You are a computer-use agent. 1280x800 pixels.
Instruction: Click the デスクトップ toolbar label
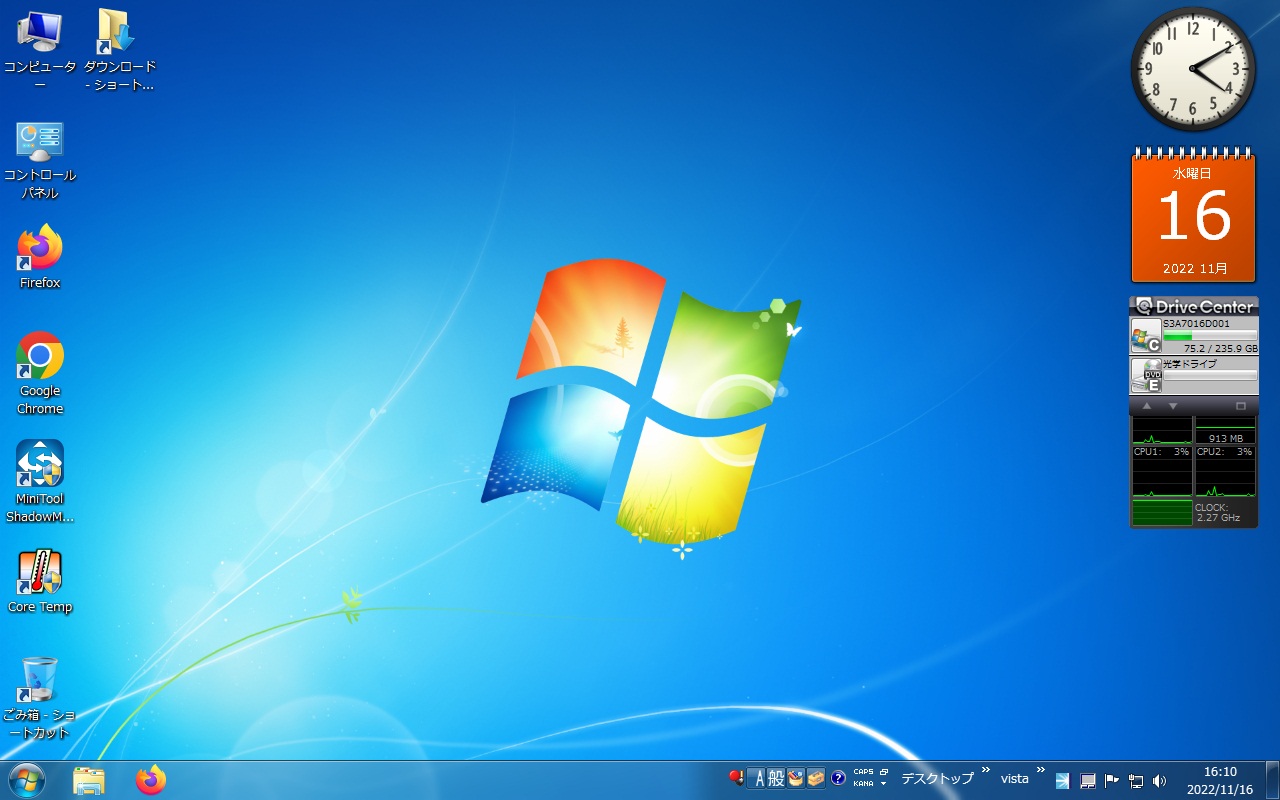[937, 779]
